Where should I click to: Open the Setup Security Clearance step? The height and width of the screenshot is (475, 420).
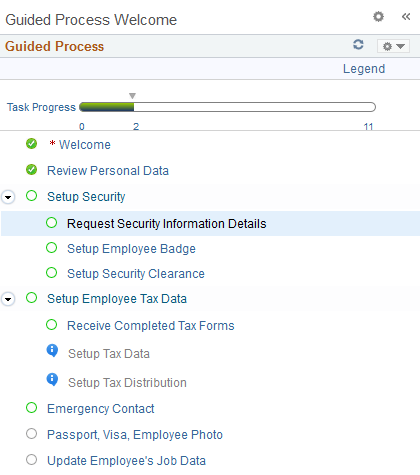[x=136, y=274]
